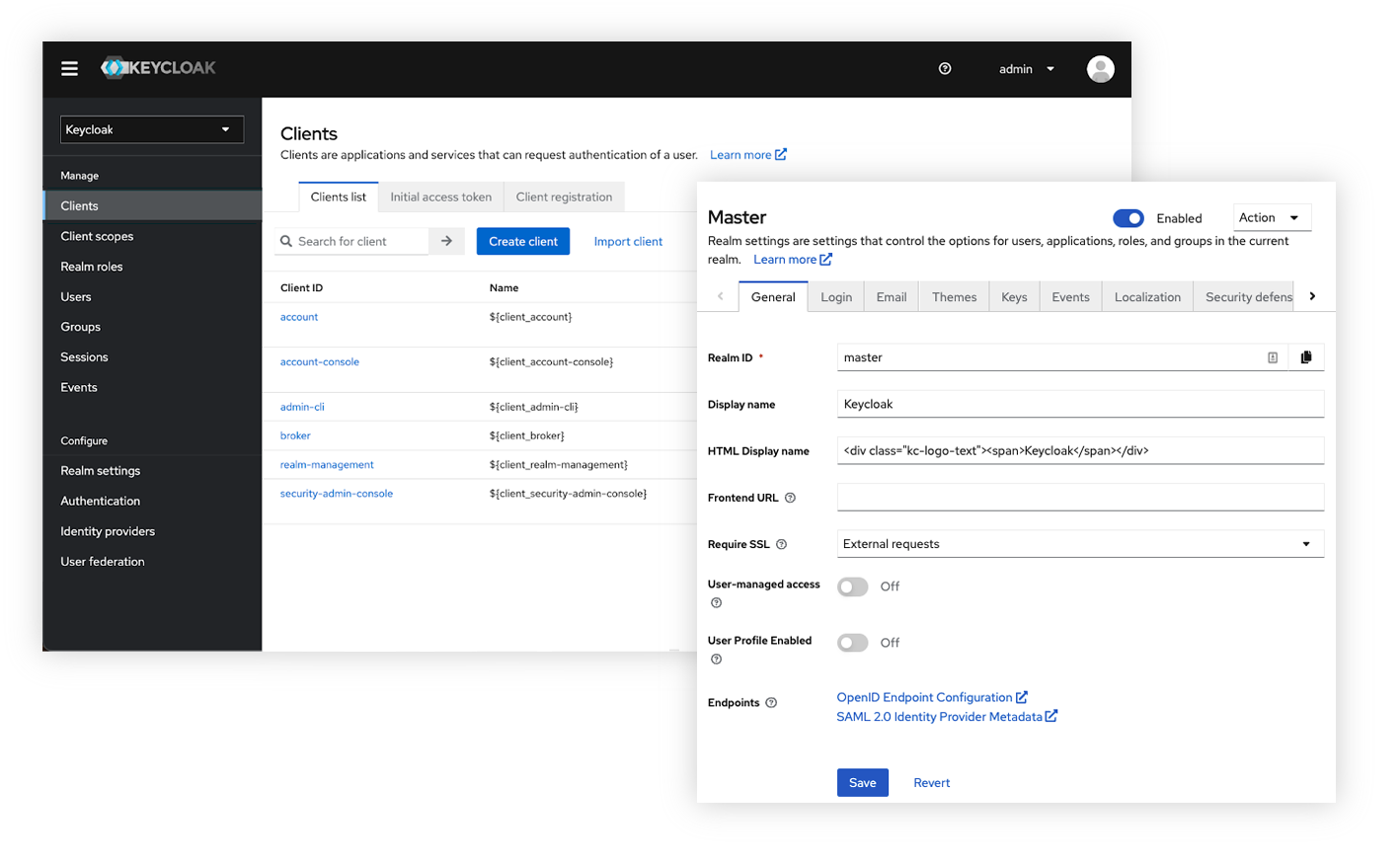Go to Clients in sidebar

[x=153, y=205]
